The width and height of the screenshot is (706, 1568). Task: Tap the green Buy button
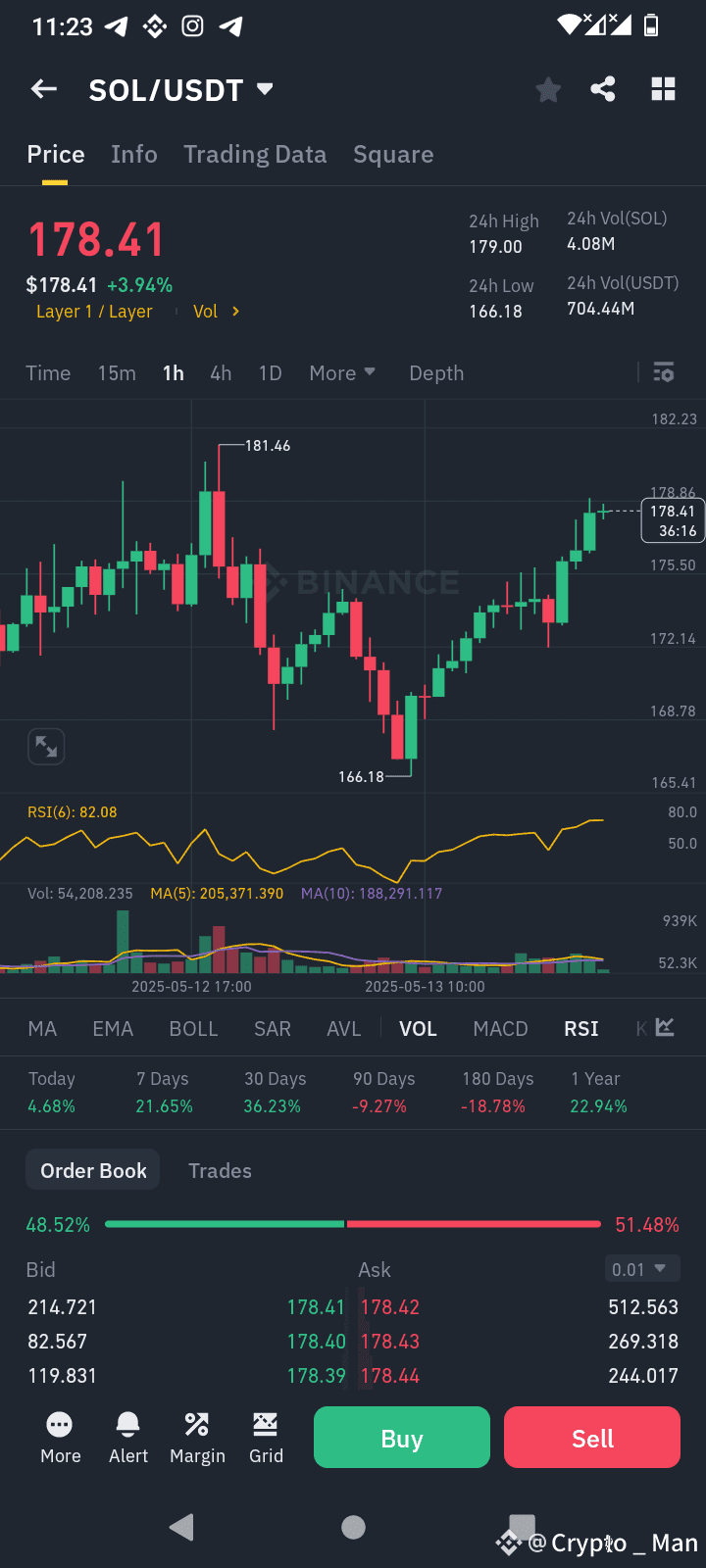(x=402, y=1438)
